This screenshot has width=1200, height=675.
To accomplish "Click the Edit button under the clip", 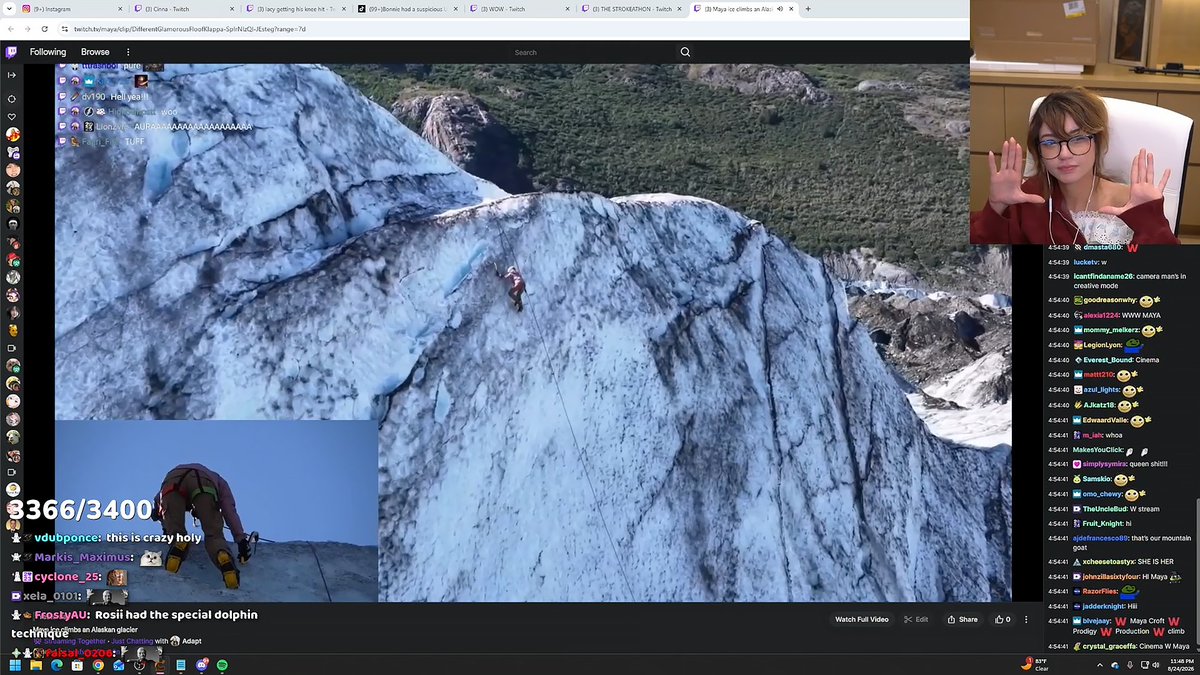I will (916, 619).
